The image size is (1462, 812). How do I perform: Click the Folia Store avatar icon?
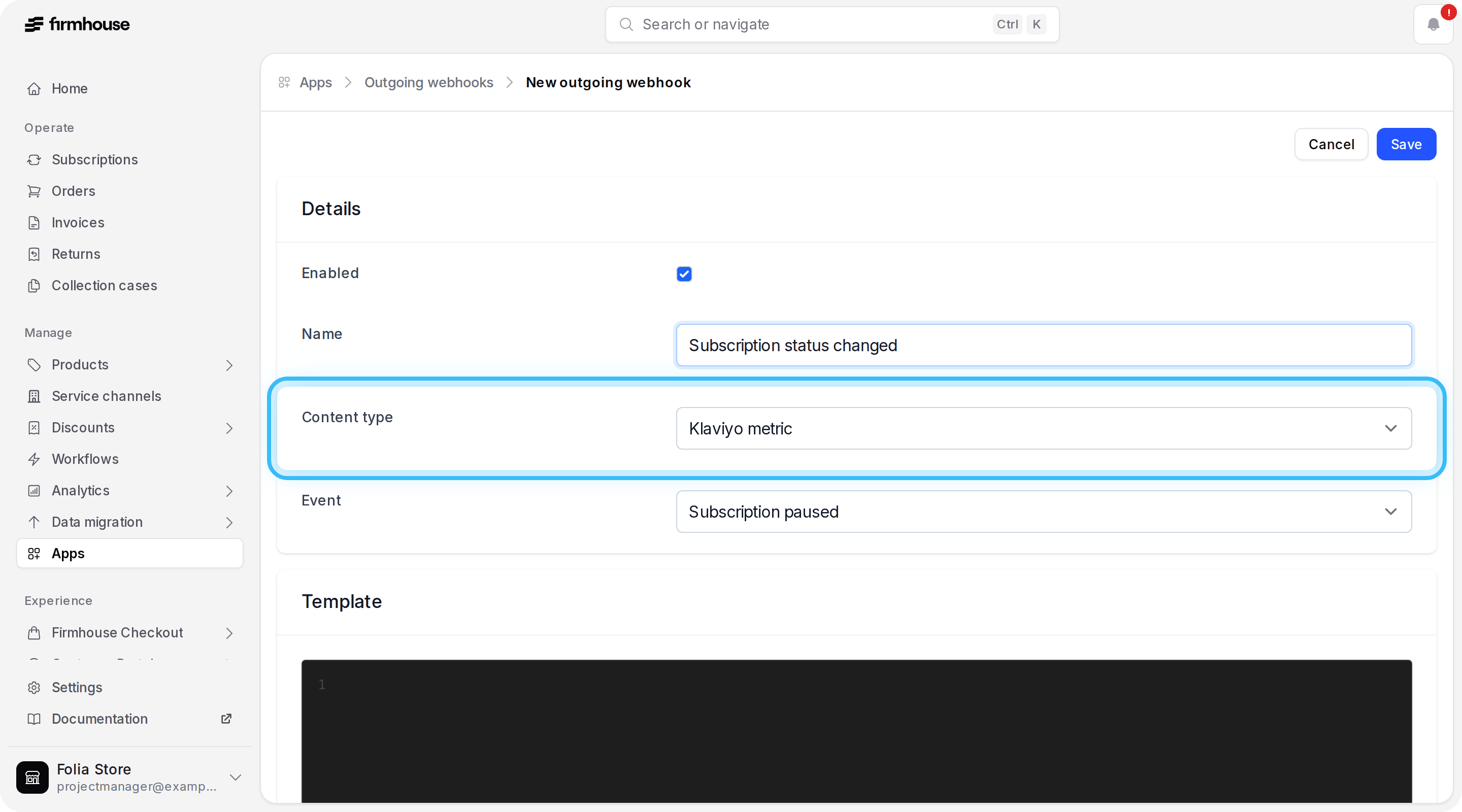tap(32, 777)
